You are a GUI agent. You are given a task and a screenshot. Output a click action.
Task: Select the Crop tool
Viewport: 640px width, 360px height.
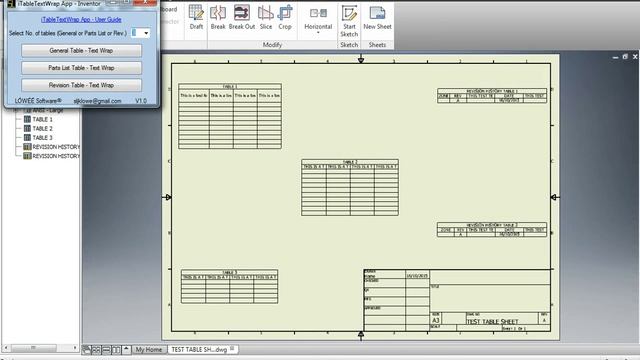point(285,18)
